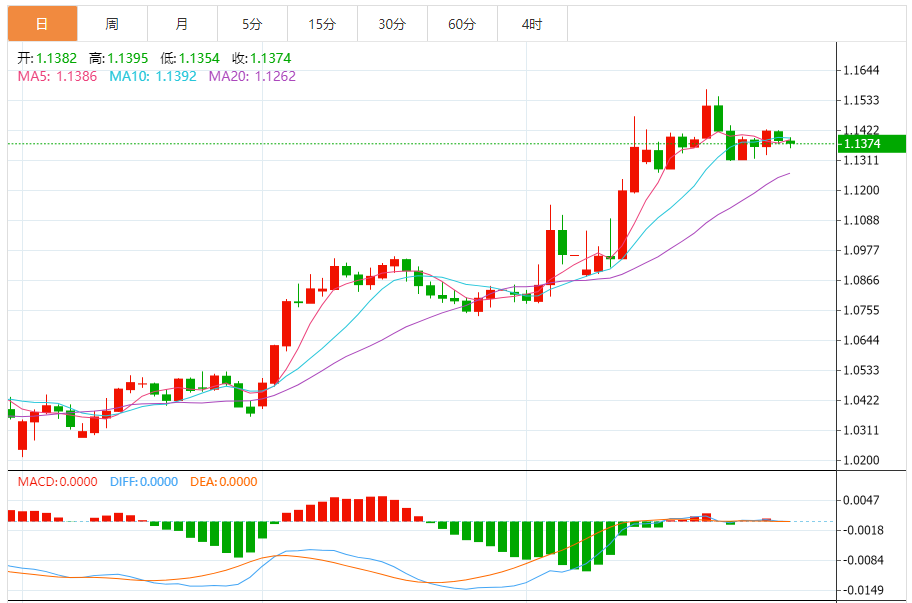Open the 5分 timeframe tab
The width and height of the screenshot is (912, 603).
point(252,24)
